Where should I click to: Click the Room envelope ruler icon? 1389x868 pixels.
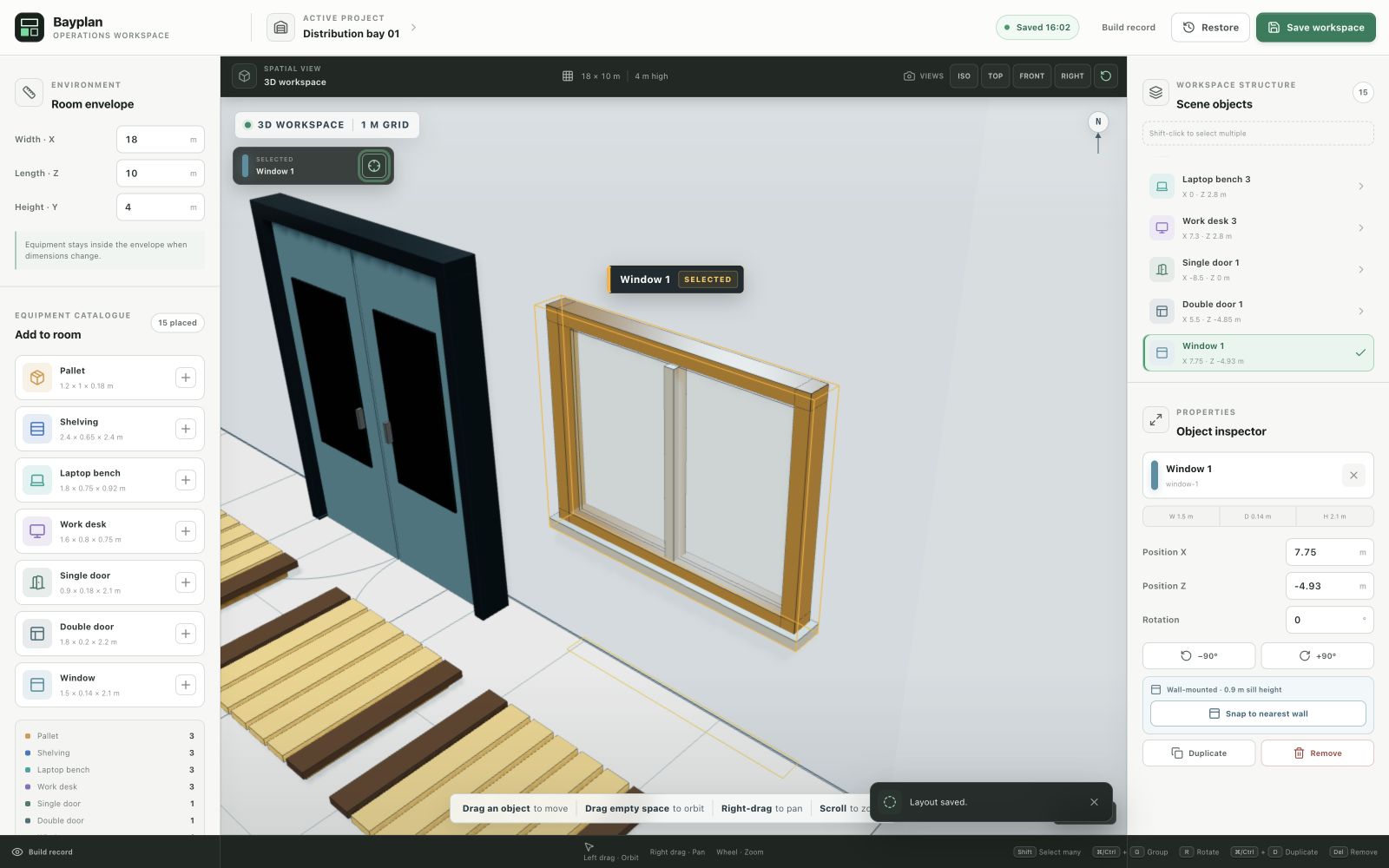tap(29, 93)
